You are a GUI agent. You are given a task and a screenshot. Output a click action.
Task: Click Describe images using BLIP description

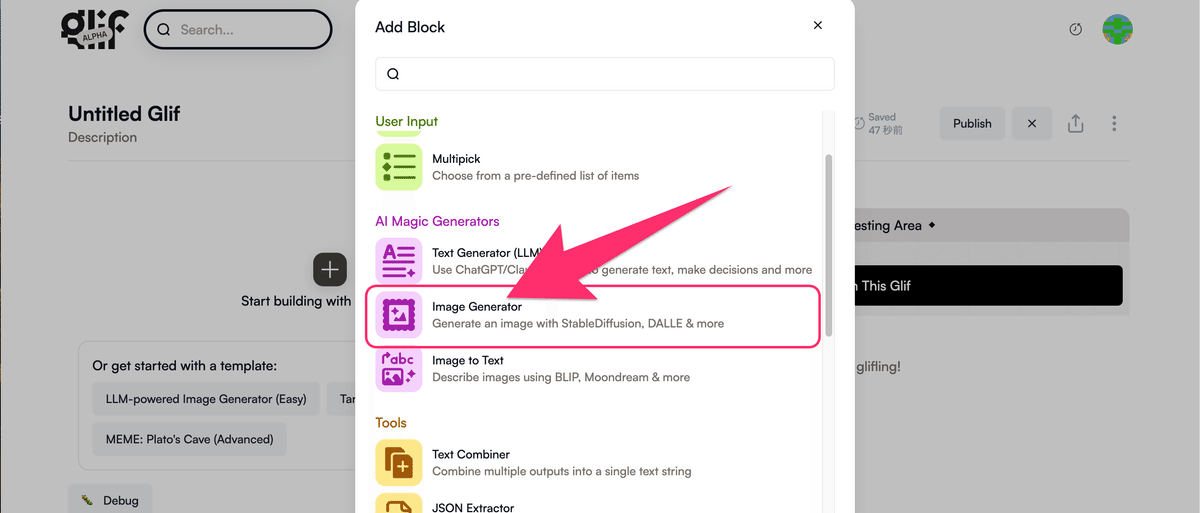(x=561, y=377)
